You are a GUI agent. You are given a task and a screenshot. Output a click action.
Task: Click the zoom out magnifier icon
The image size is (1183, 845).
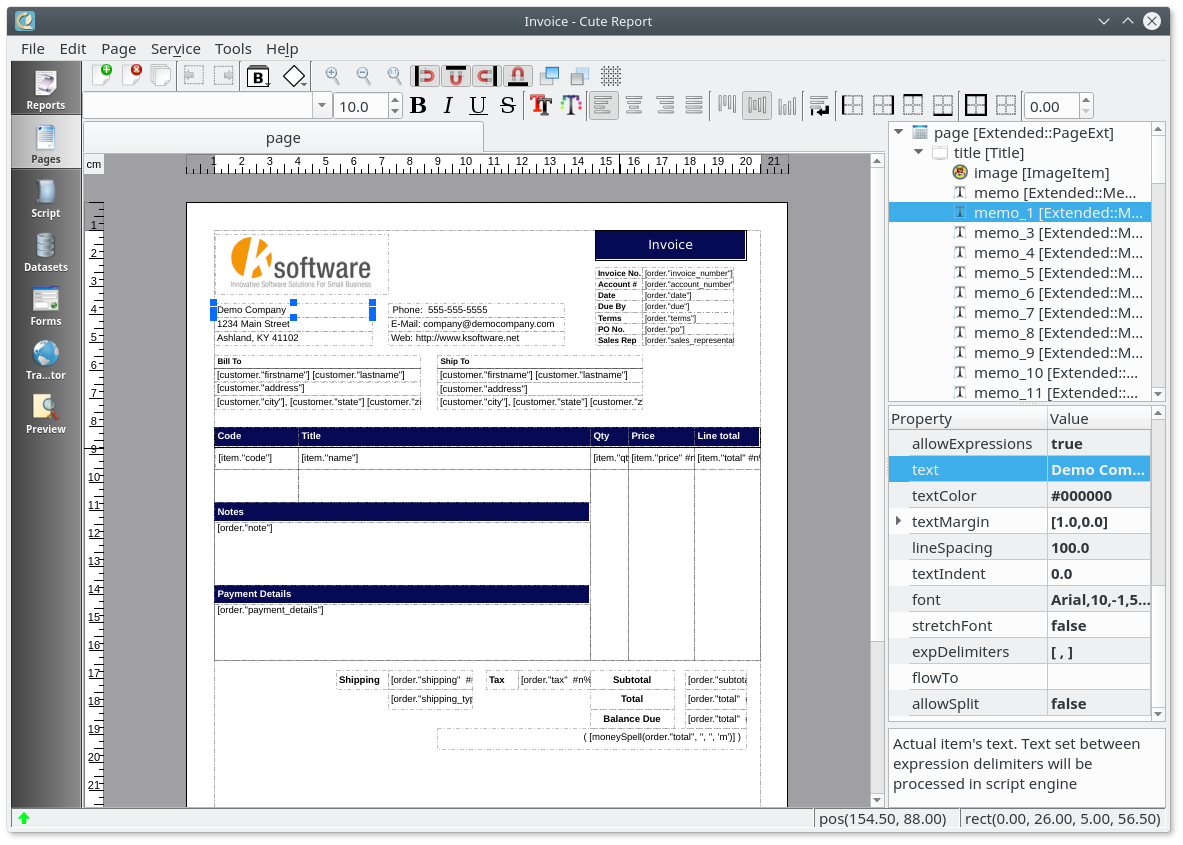364,76
